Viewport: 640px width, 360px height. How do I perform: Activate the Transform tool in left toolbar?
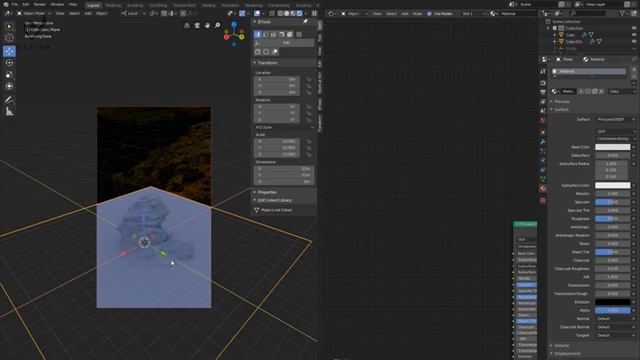pos(9,87)
